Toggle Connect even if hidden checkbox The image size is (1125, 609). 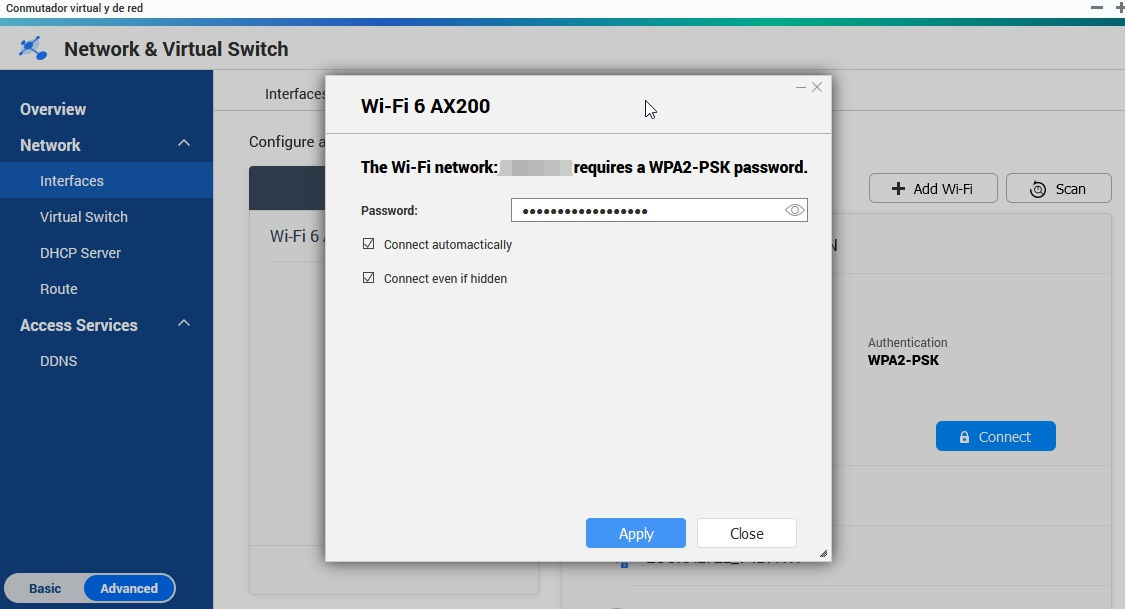(369, 278)
